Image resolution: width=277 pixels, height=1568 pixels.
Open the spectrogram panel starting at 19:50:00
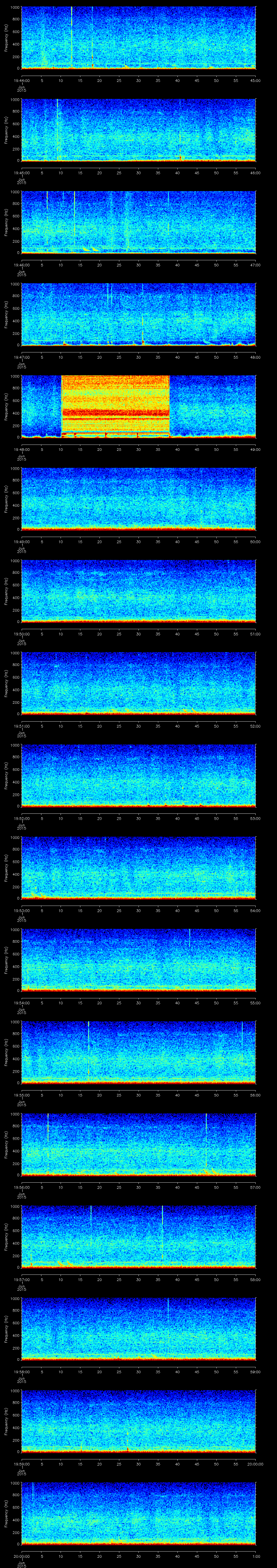138,591
